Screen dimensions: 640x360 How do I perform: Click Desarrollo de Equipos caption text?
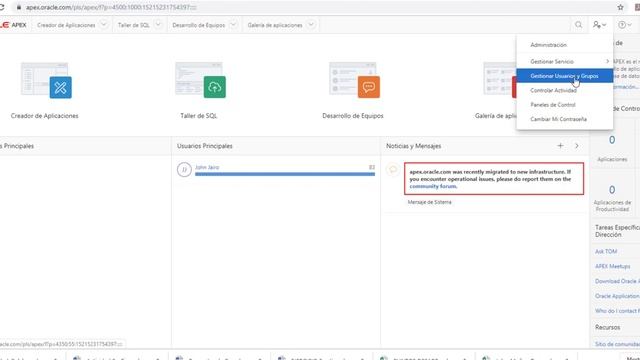[x=353, y=116]
